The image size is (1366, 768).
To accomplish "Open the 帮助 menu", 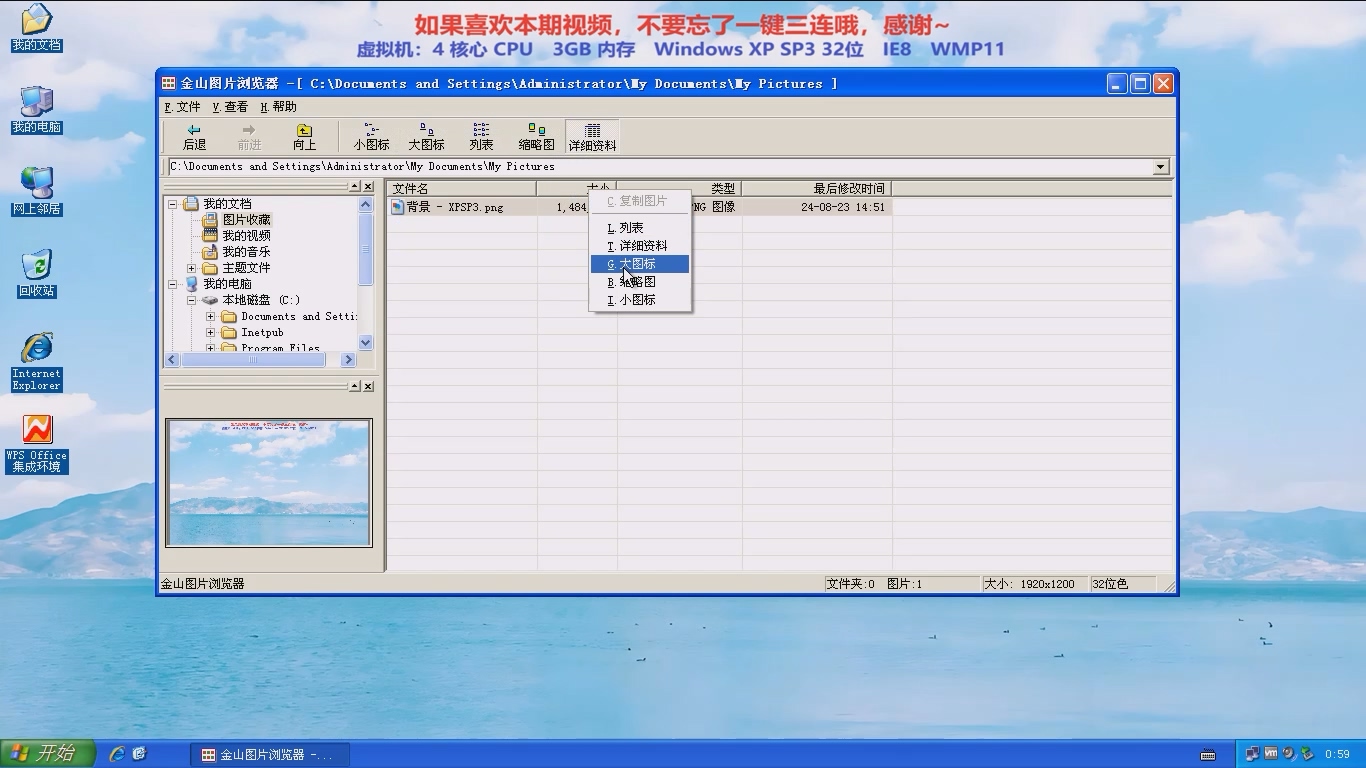I will click(x=278, y=107).
